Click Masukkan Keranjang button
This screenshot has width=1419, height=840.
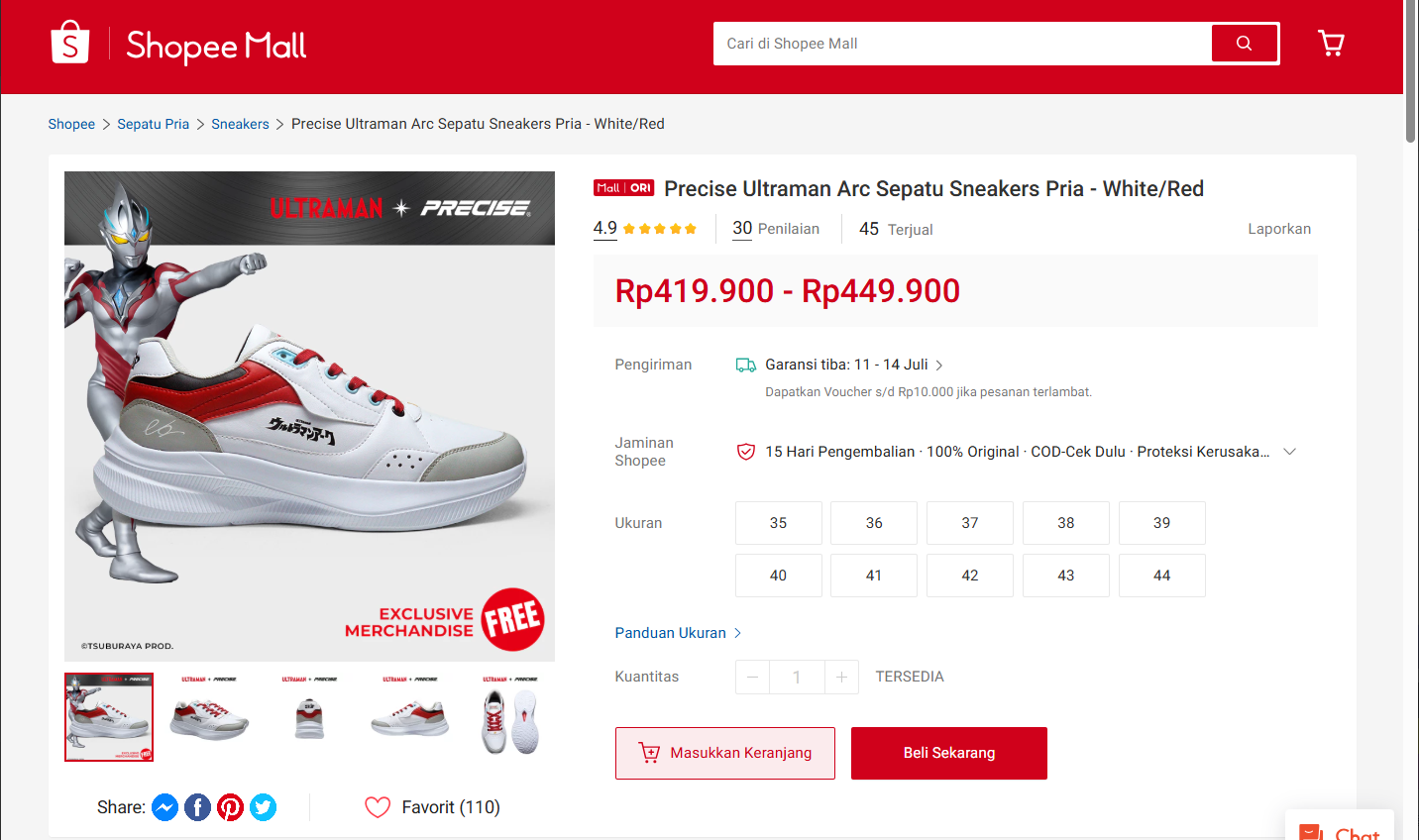724,753
